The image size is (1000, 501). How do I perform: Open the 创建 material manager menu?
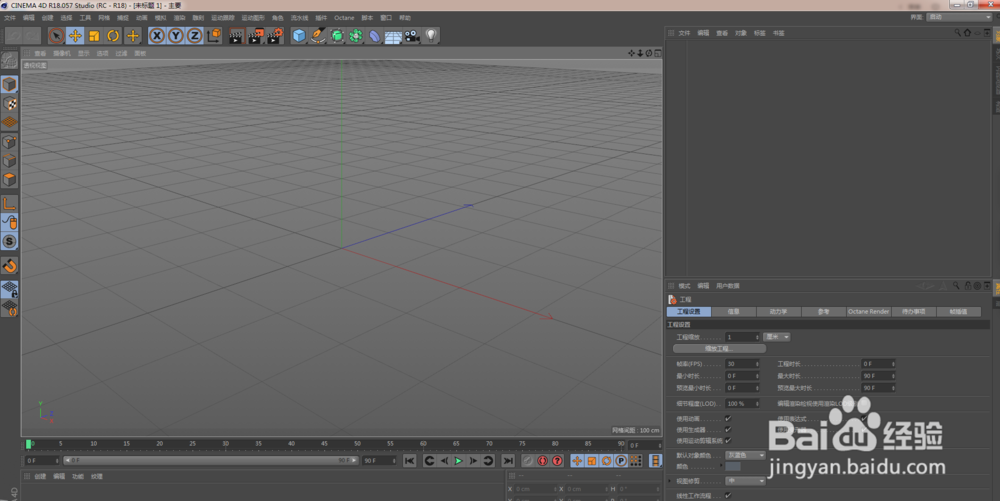point(40,476)
